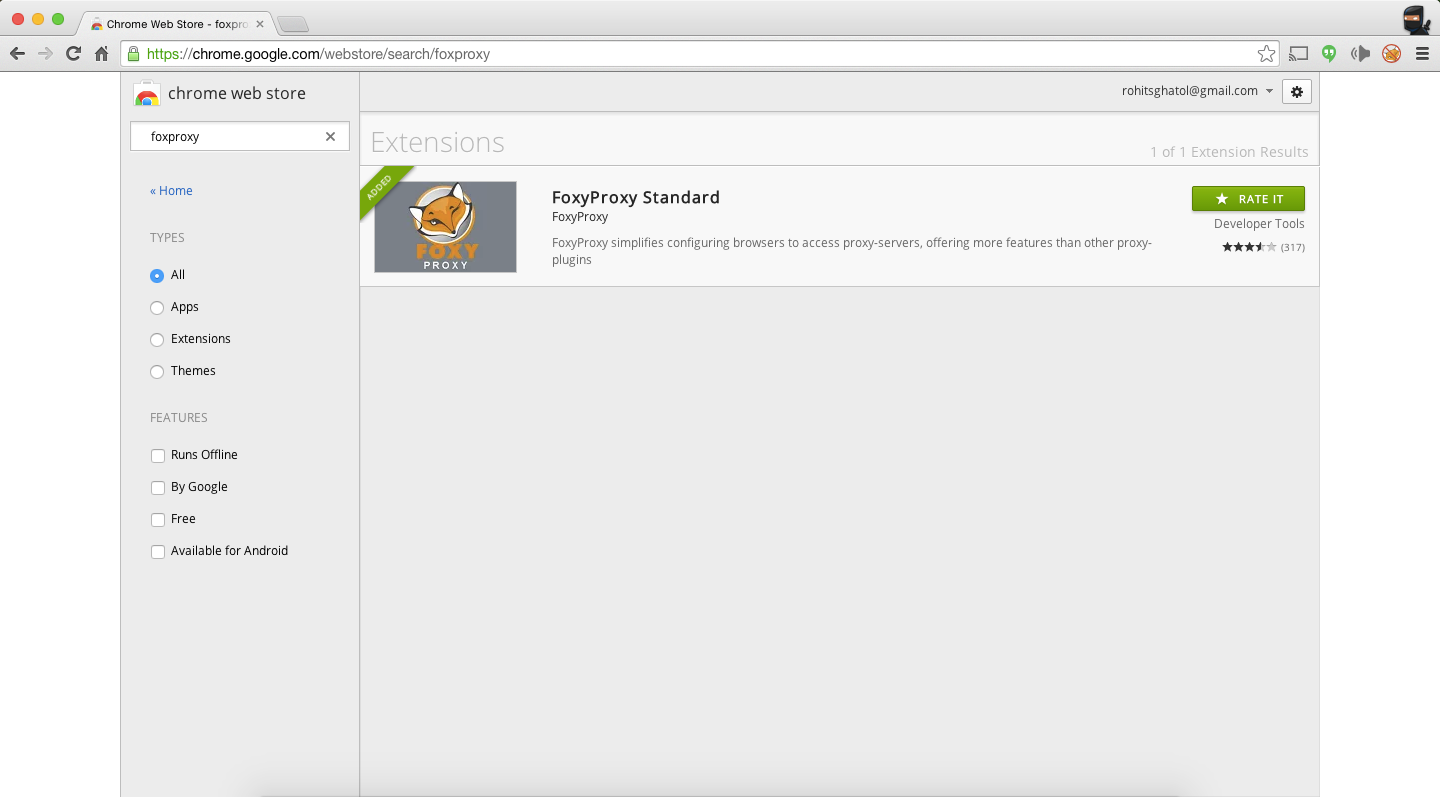Screen dimensions: 1440x797
Task: Click the speaker extension icon in toolbar
Action: (1360, 54)
